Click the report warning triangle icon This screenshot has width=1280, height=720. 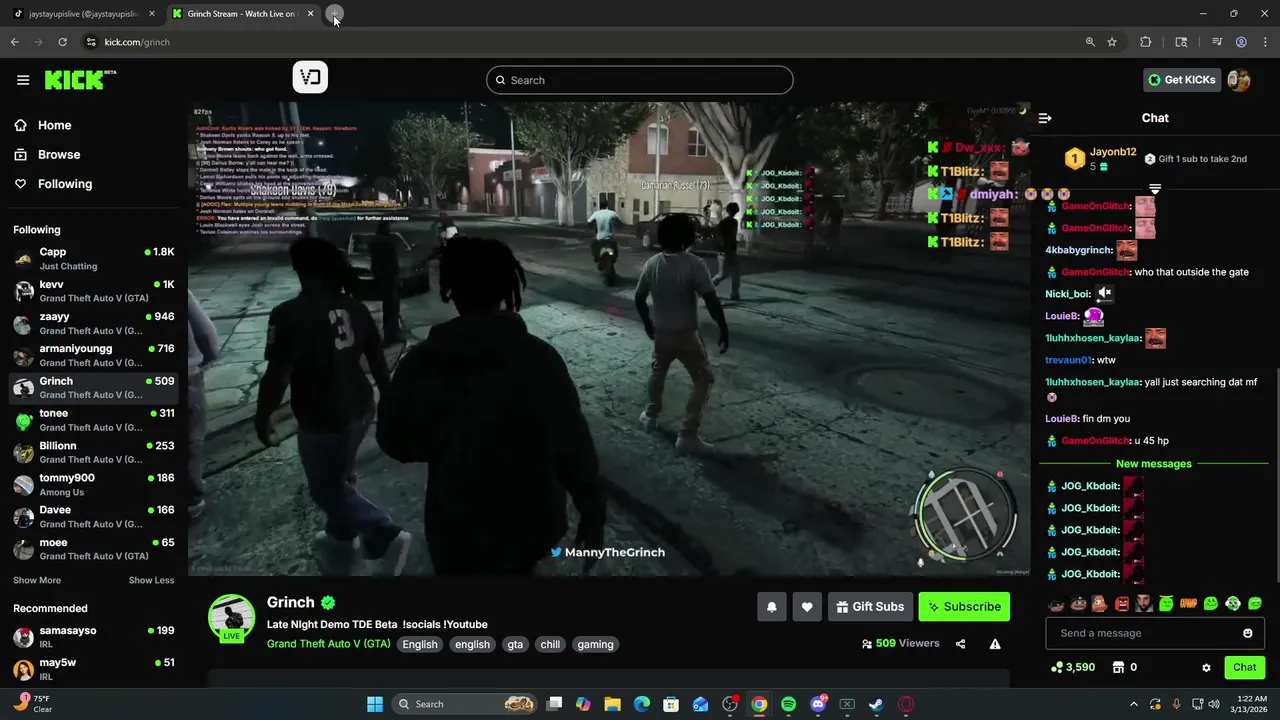995,644
